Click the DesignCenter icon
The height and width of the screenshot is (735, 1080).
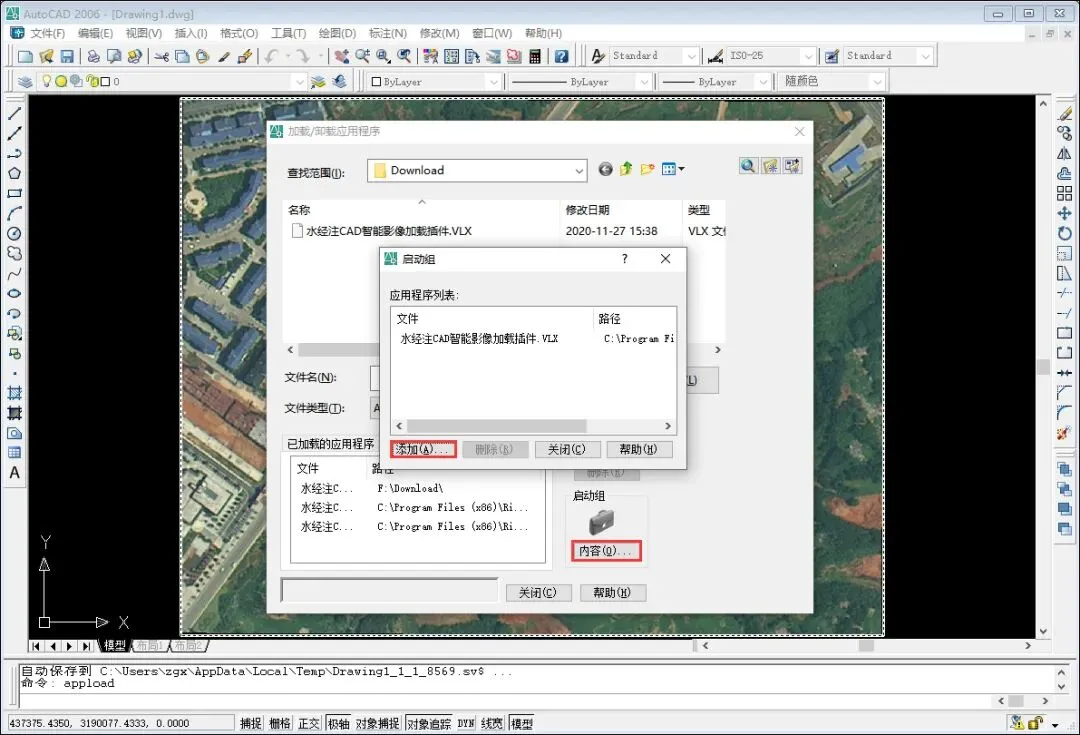tap(451, 56)
